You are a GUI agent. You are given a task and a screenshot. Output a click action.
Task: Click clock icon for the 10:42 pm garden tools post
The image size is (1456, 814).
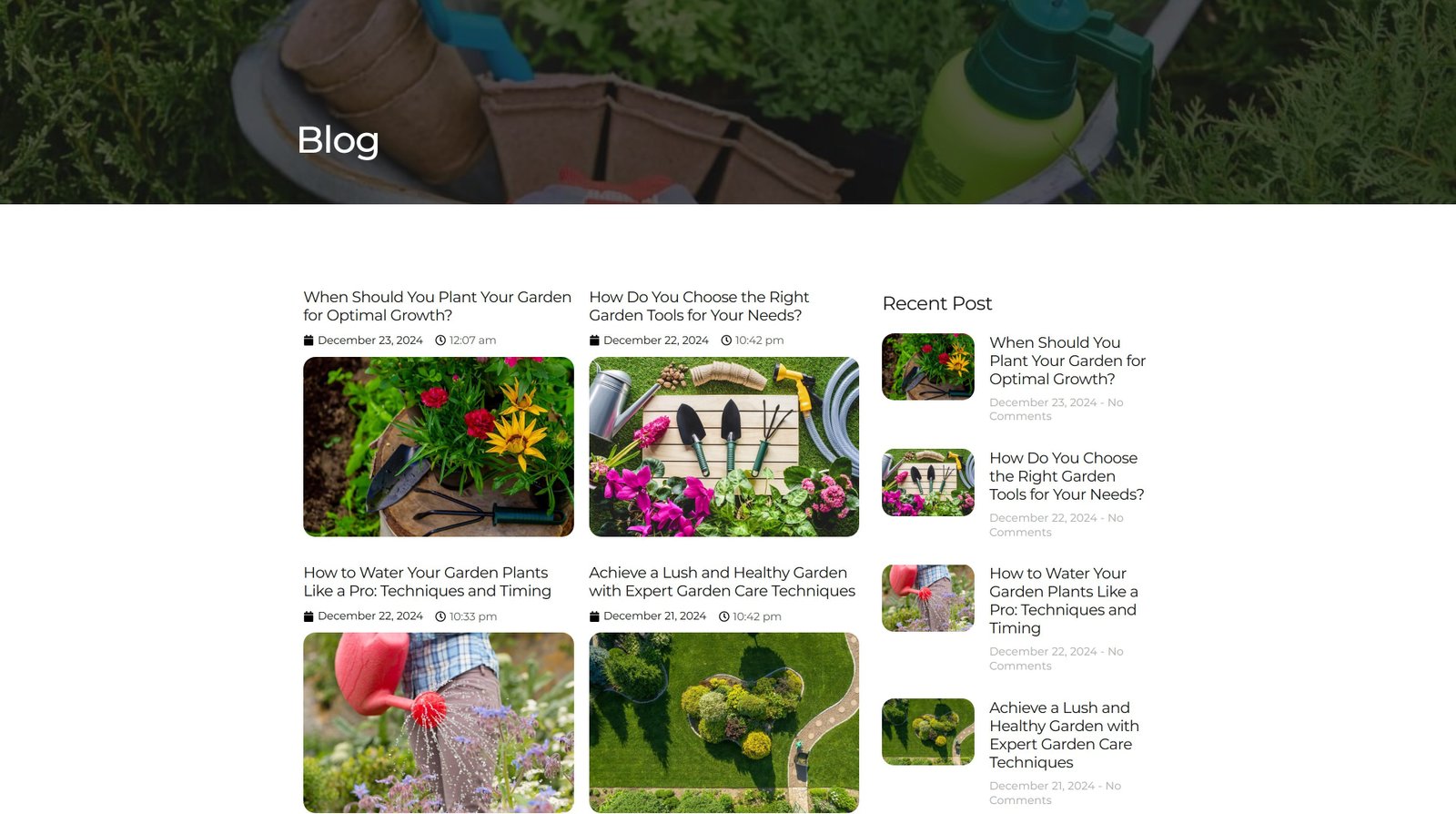point(726,341)
